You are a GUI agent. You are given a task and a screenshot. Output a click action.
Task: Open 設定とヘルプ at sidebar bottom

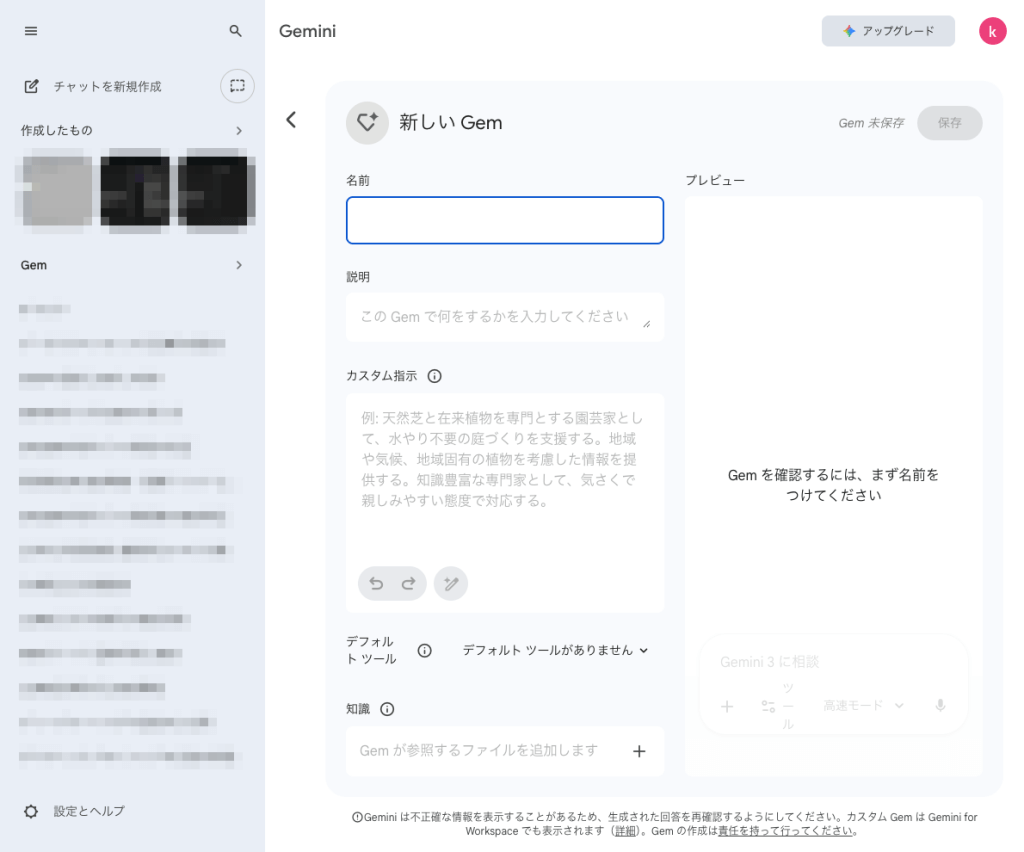[x=88, y=811]
